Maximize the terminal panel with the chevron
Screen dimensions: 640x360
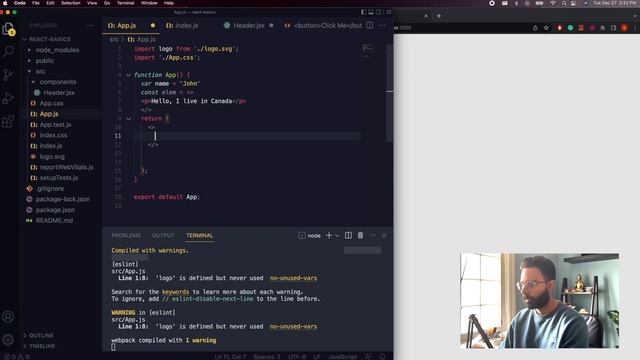(x=373, y=236)
